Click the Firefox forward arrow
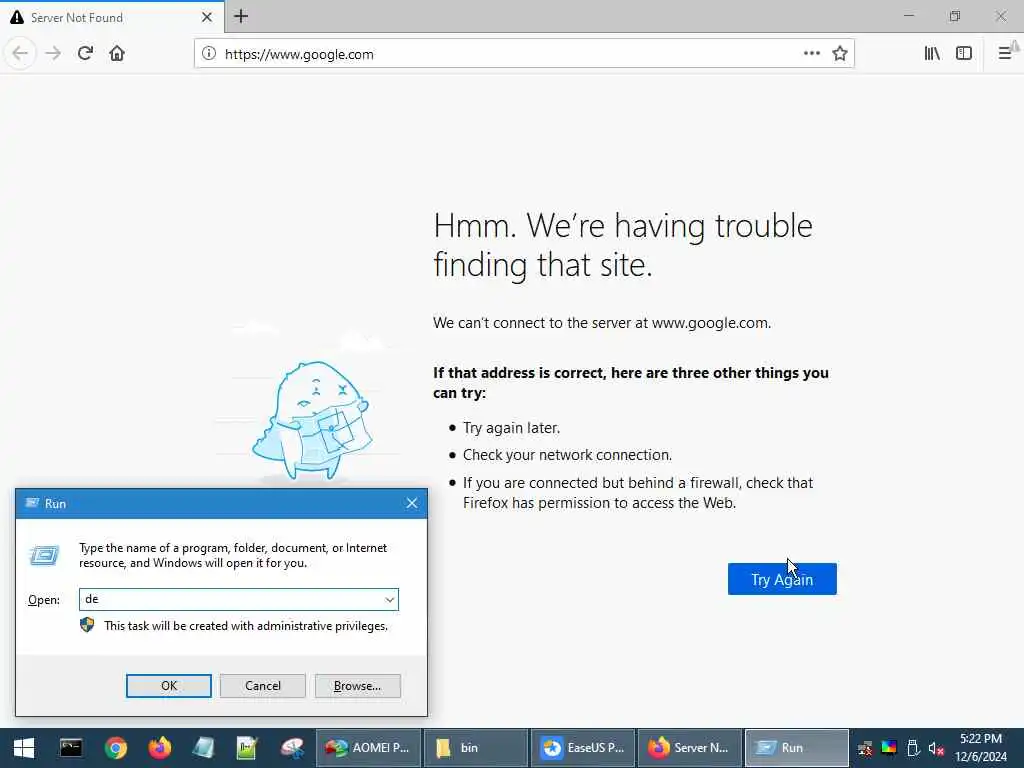Screen dimensions: 1024x768 [x=53, y=54]
